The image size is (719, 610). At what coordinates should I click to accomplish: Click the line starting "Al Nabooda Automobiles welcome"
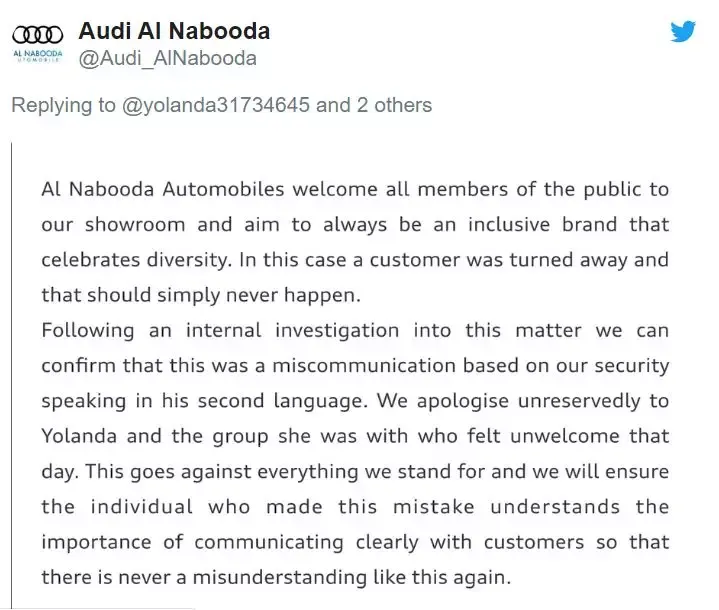point(355,189)
